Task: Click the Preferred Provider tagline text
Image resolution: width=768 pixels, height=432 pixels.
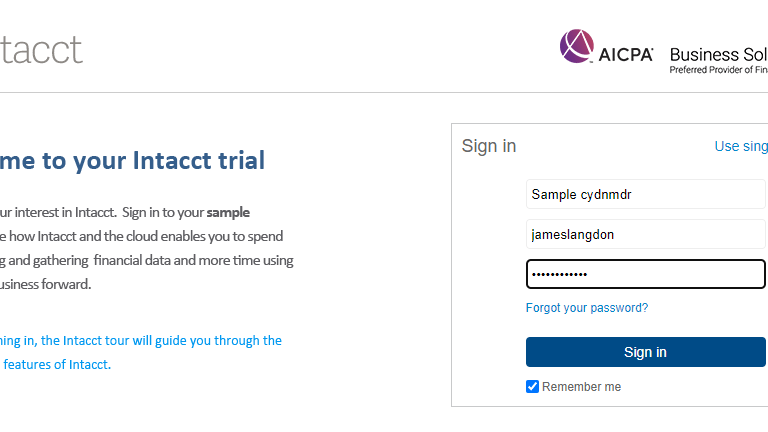Action: (x=719, y=70)
